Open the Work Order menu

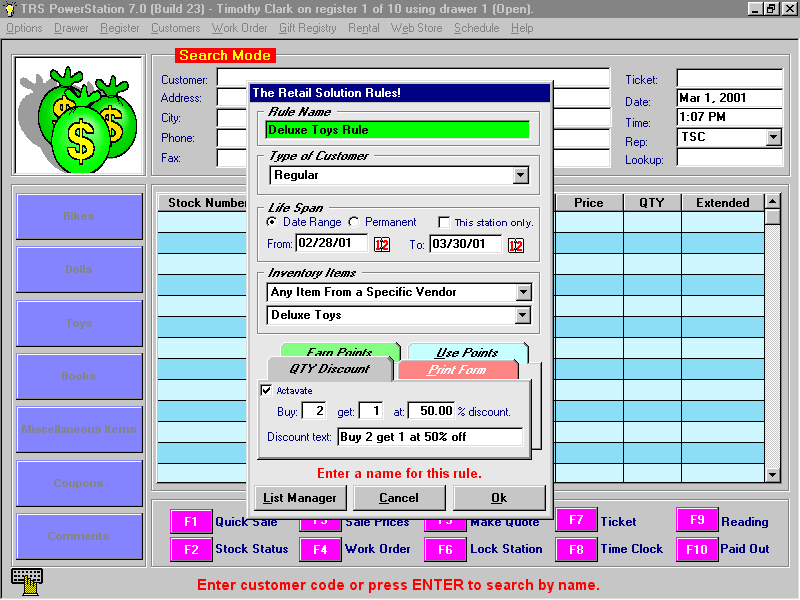point(239,28)
